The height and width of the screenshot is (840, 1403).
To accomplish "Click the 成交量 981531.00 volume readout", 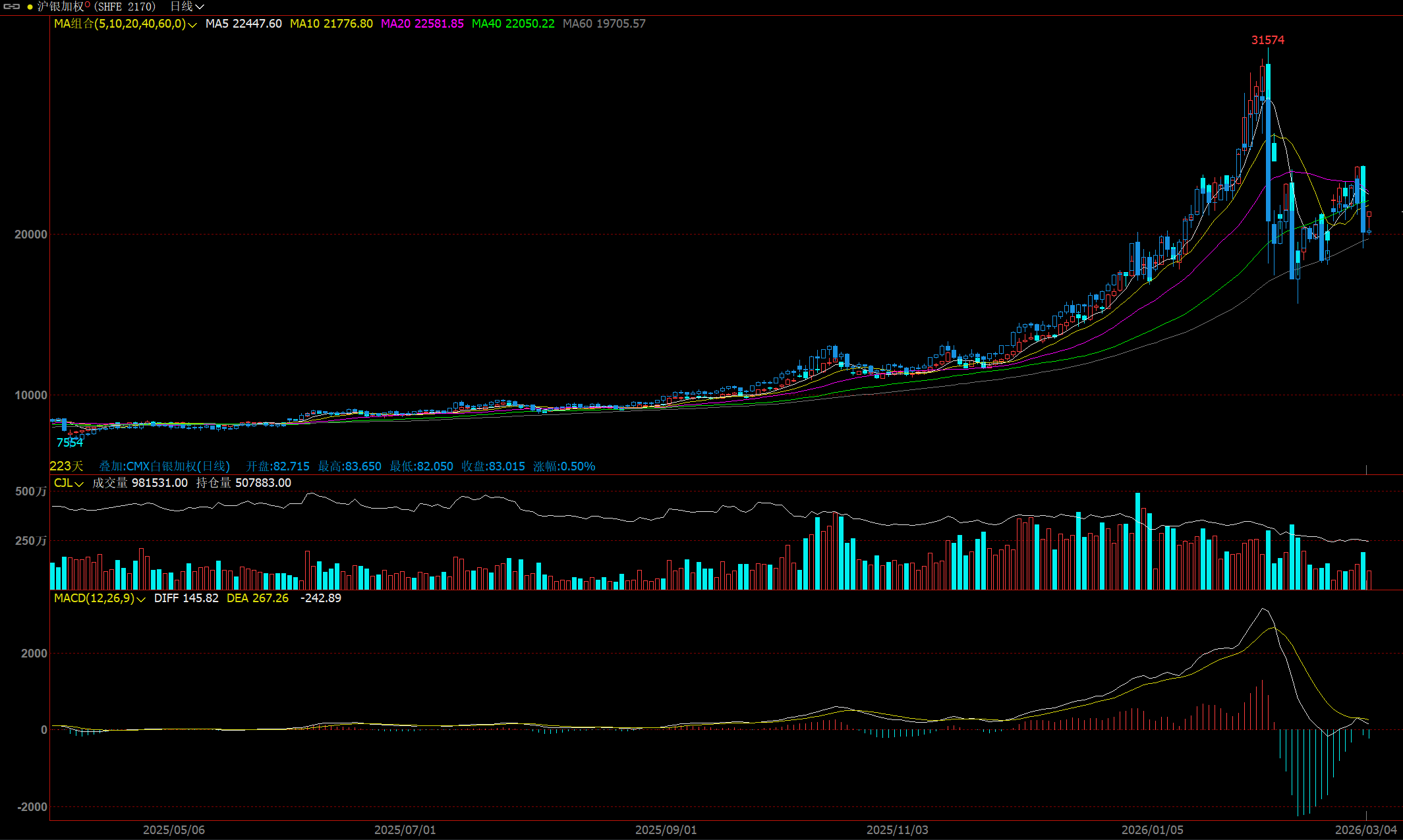I will tap(140, 483).
